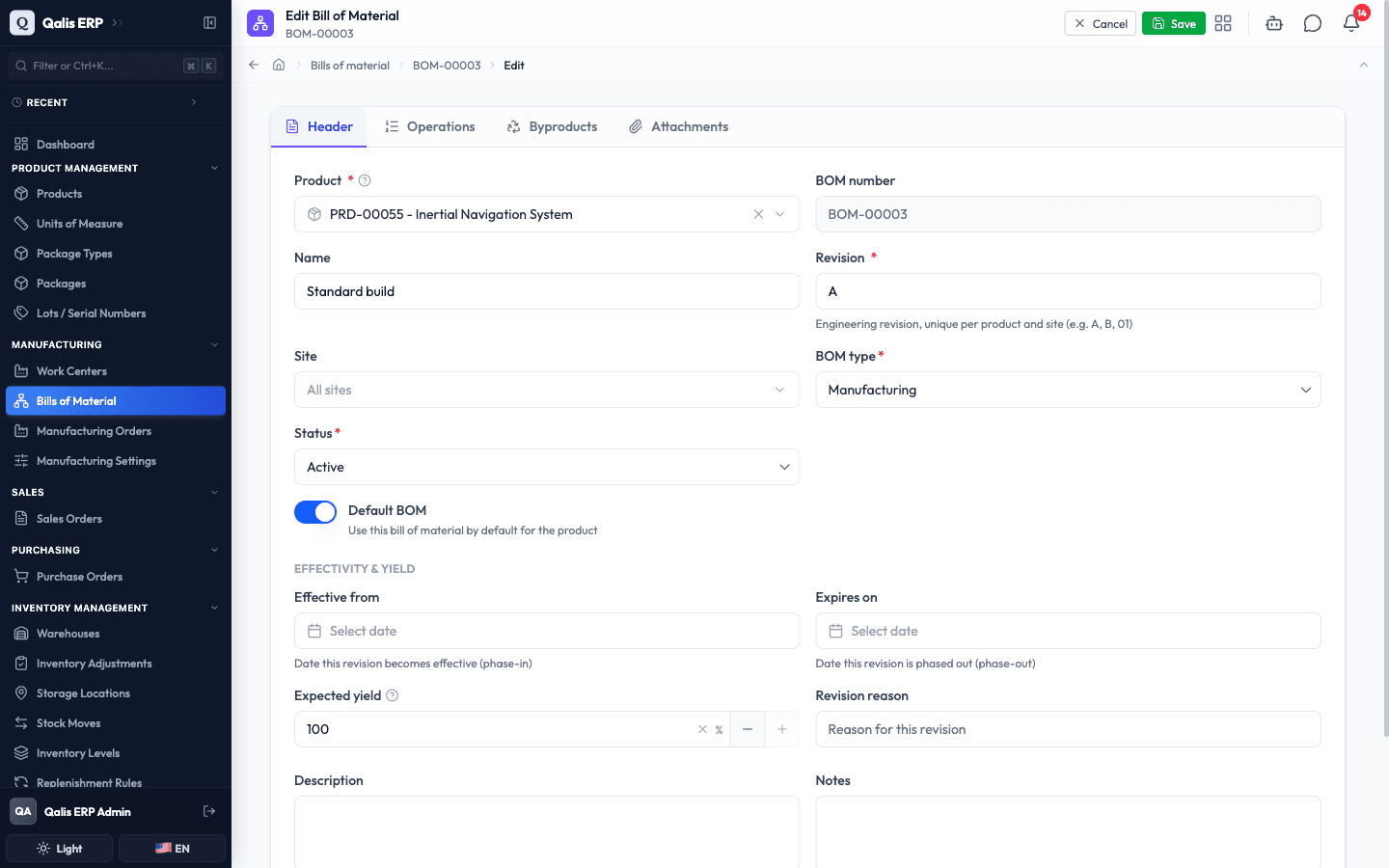Clear the selected Product value
This screenshot has width=1389, height=868.
pos(758,214)
